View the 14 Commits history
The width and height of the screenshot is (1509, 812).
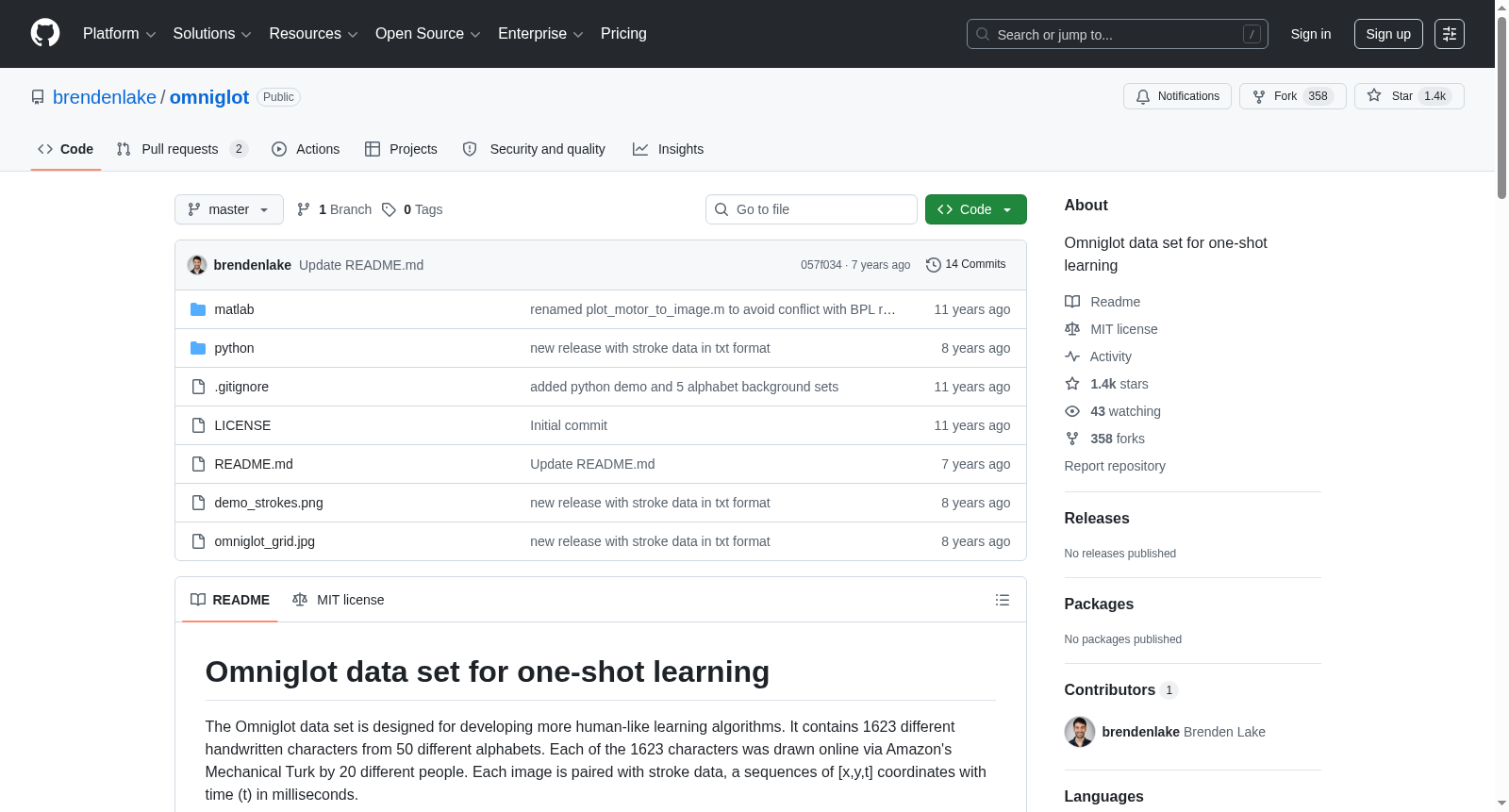(x=966, y=264)
